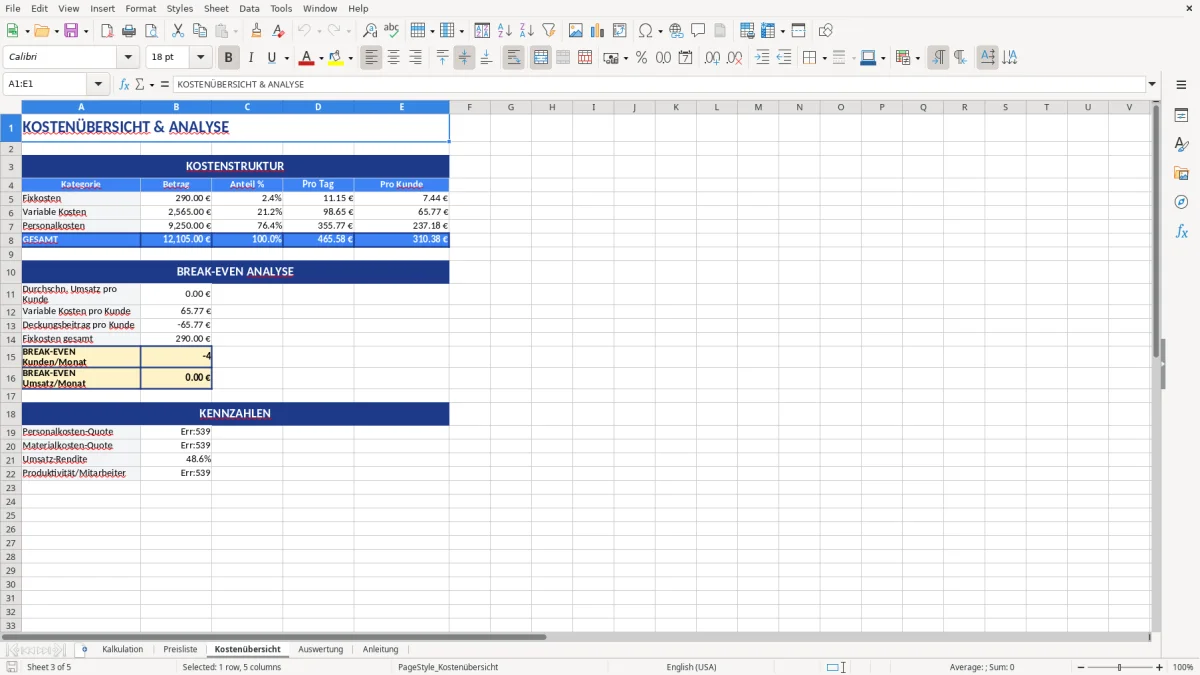1200x675 pixels.
Task: Apply percent format to the selection
Action: click(643, 57)
